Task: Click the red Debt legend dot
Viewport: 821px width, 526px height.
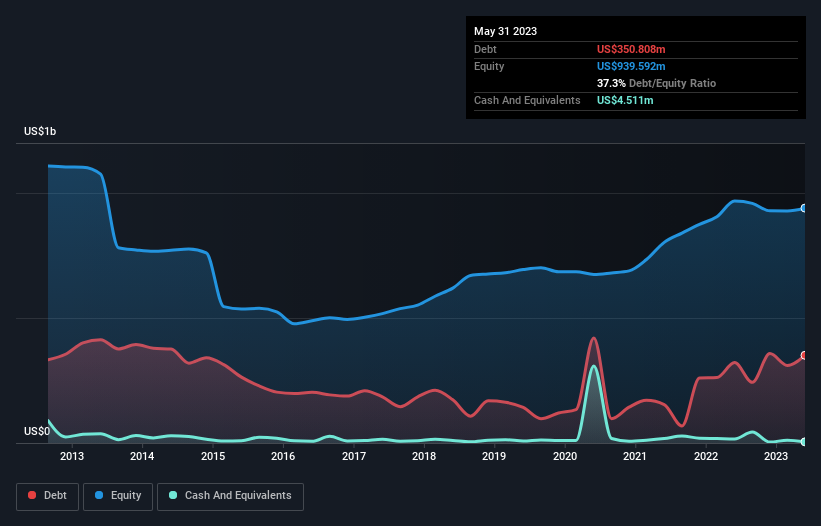Action: [32, 495]
